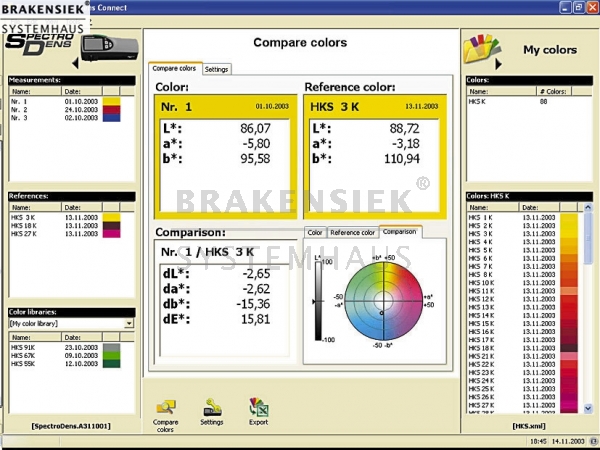The image size is (600, 450).
Task: Click the [HKS.xml] file label
Action: (529, 426)
